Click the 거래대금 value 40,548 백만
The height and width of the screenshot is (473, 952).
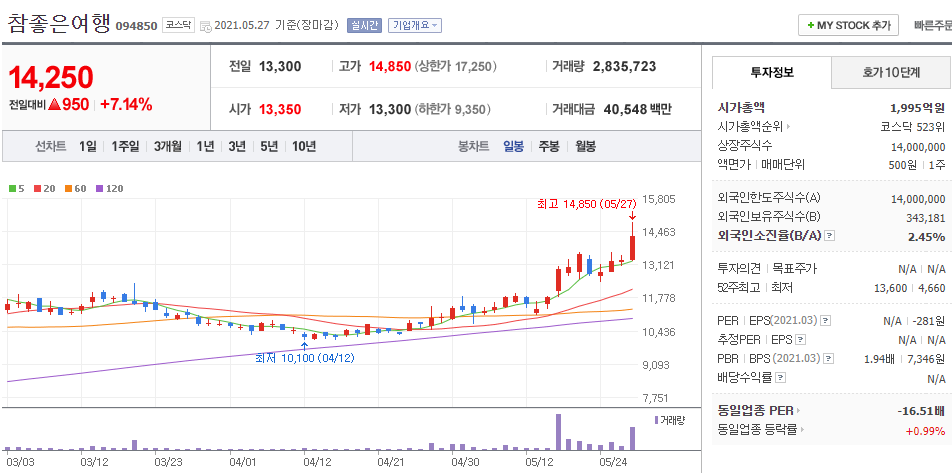click(638, 109)
